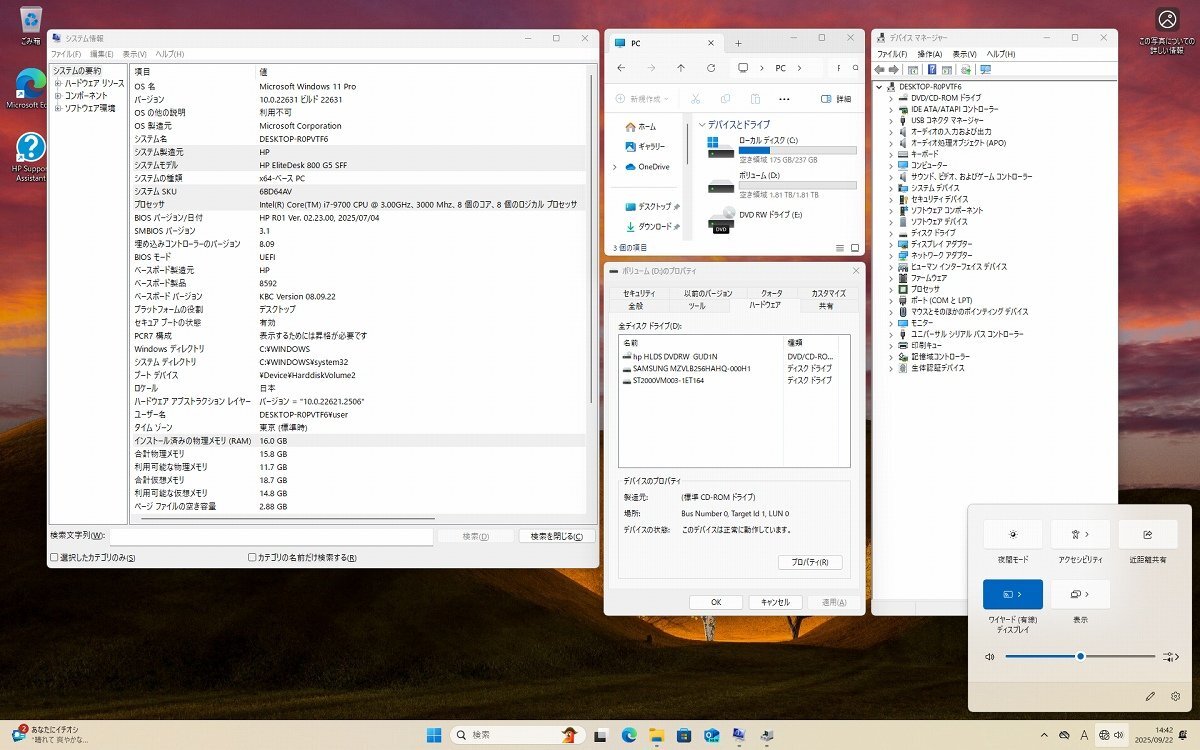
Task: Expand ディスク ドライブ in Device Manager
Action: (x=892, y=233)
